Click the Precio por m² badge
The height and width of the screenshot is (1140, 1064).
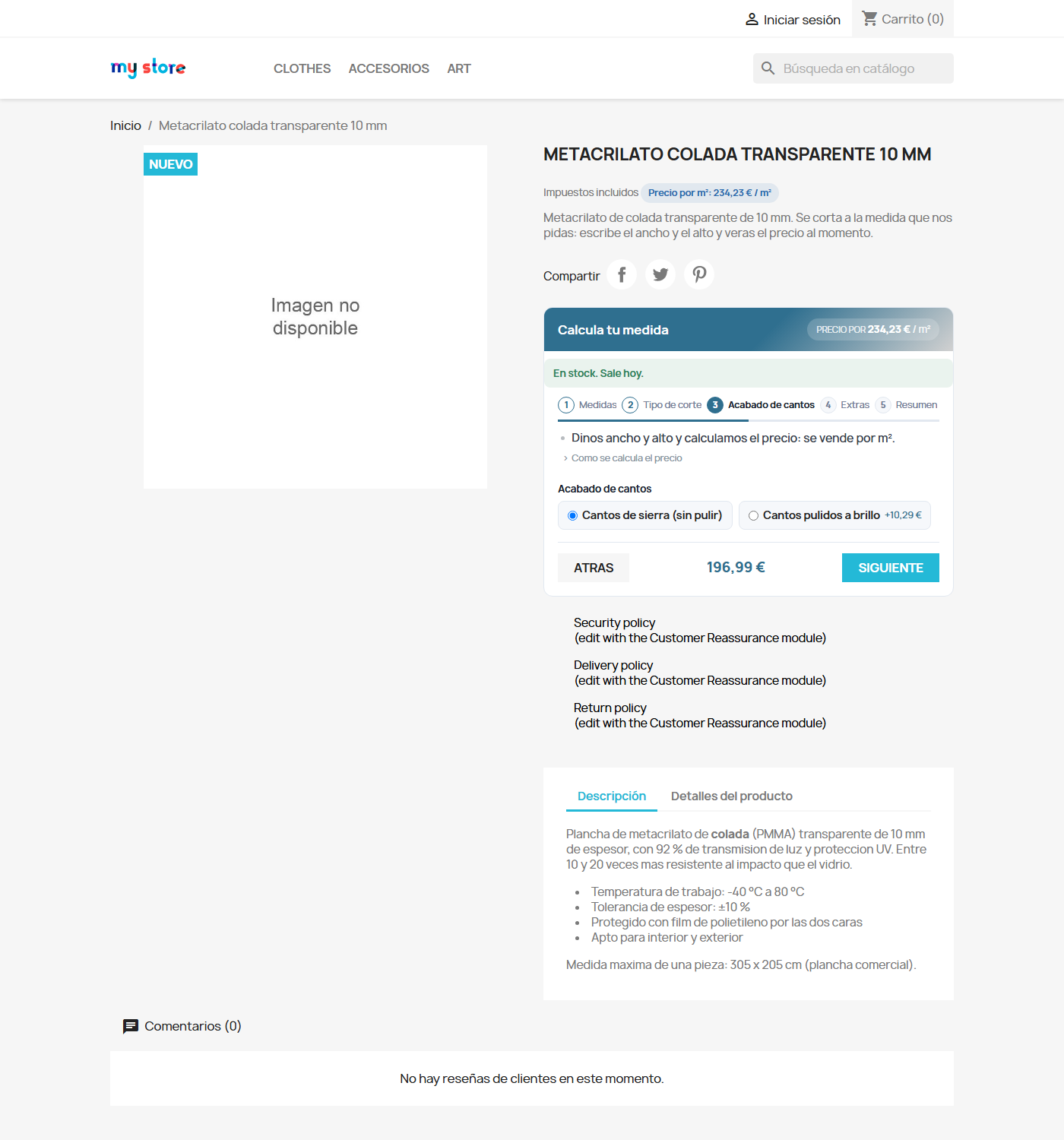[x=710, y=193]
